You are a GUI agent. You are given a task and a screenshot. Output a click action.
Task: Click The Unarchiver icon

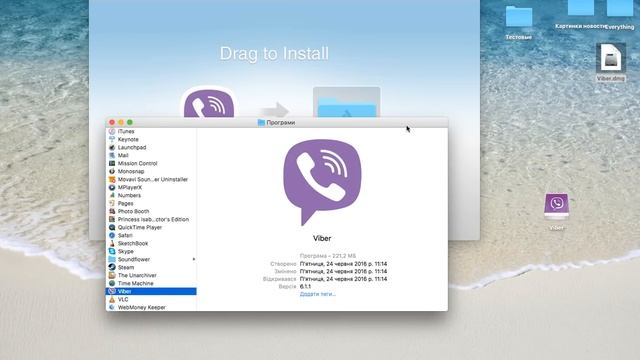[x=112, y=276]
